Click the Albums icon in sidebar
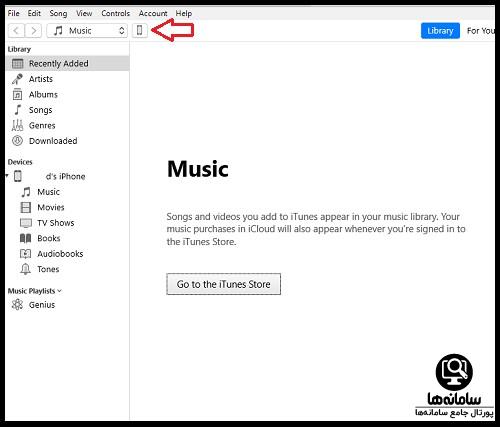The width and height of the screenshot is (500, 427). (17, 95)
